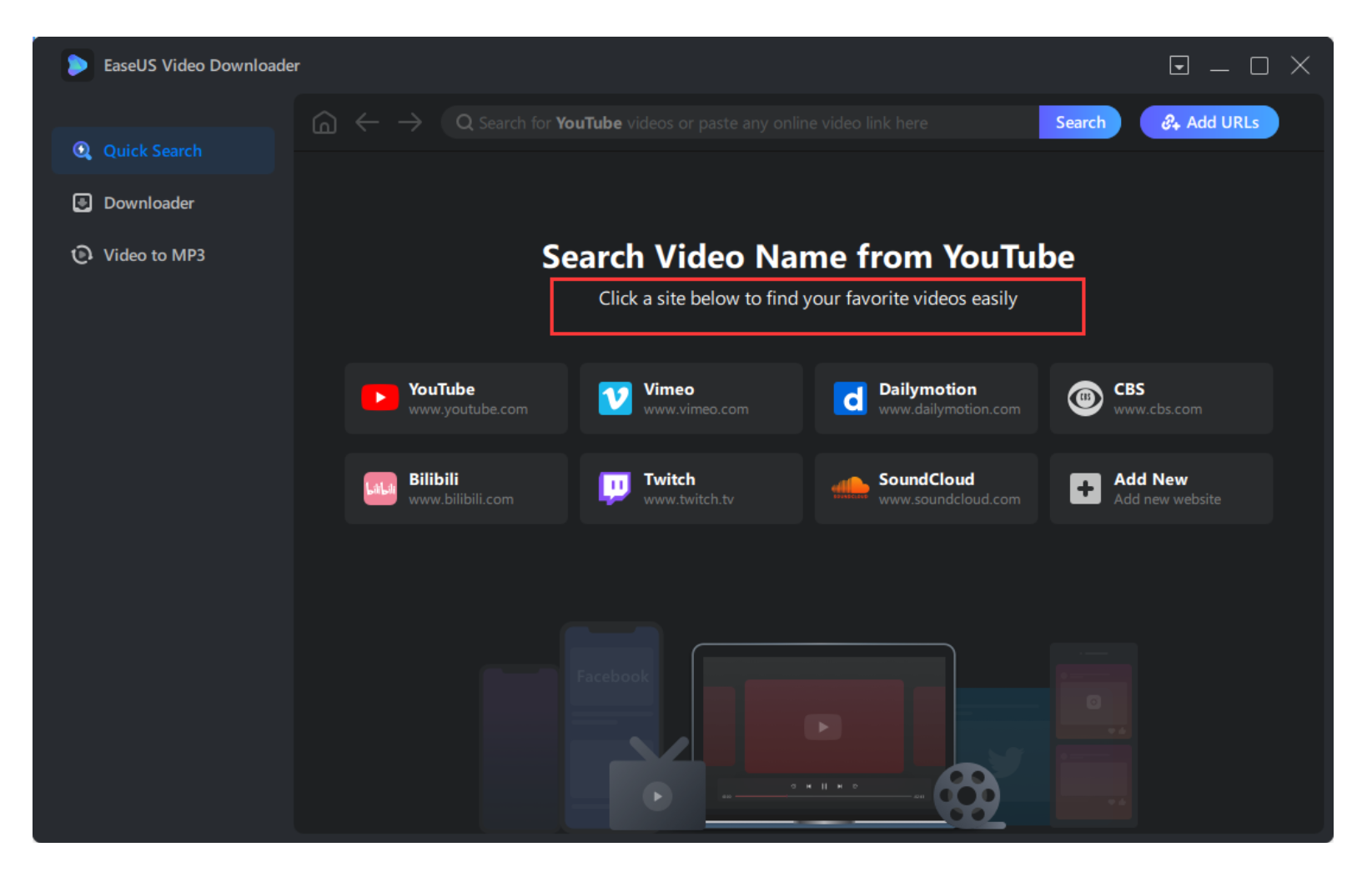
Task: Open the www.bilibili.com site link
Action: 460,499
